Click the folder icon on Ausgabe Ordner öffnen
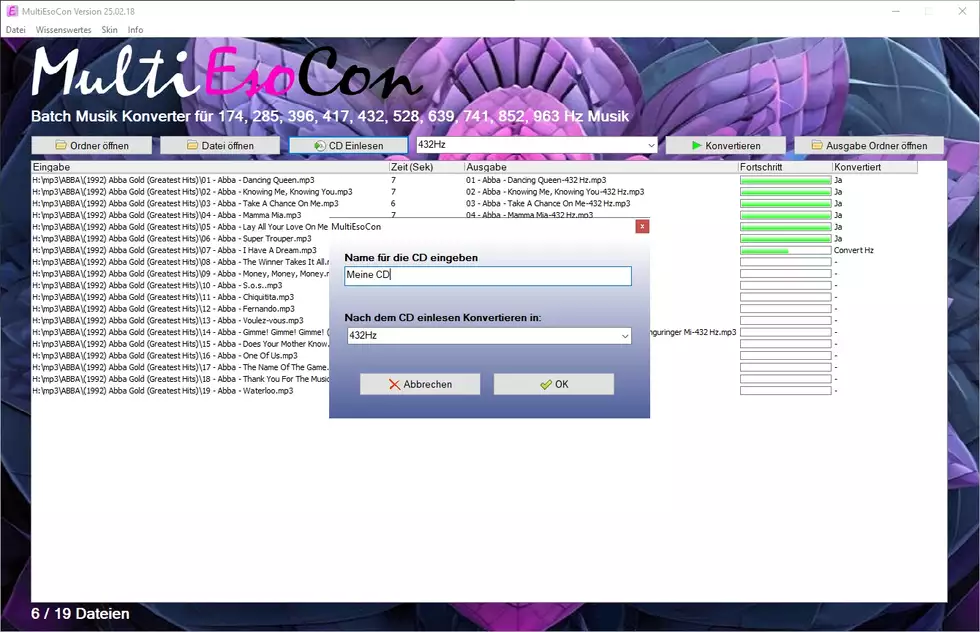 [x=817, y=145]
